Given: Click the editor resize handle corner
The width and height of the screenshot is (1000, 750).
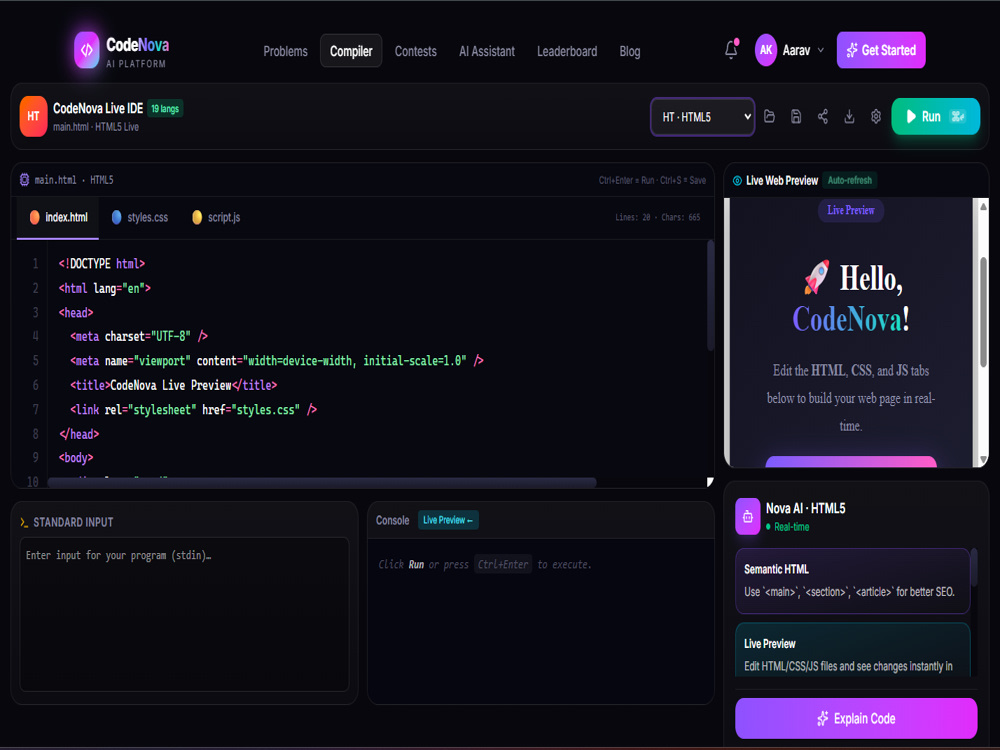Looking at the screenshot, I should click(710, 482).
